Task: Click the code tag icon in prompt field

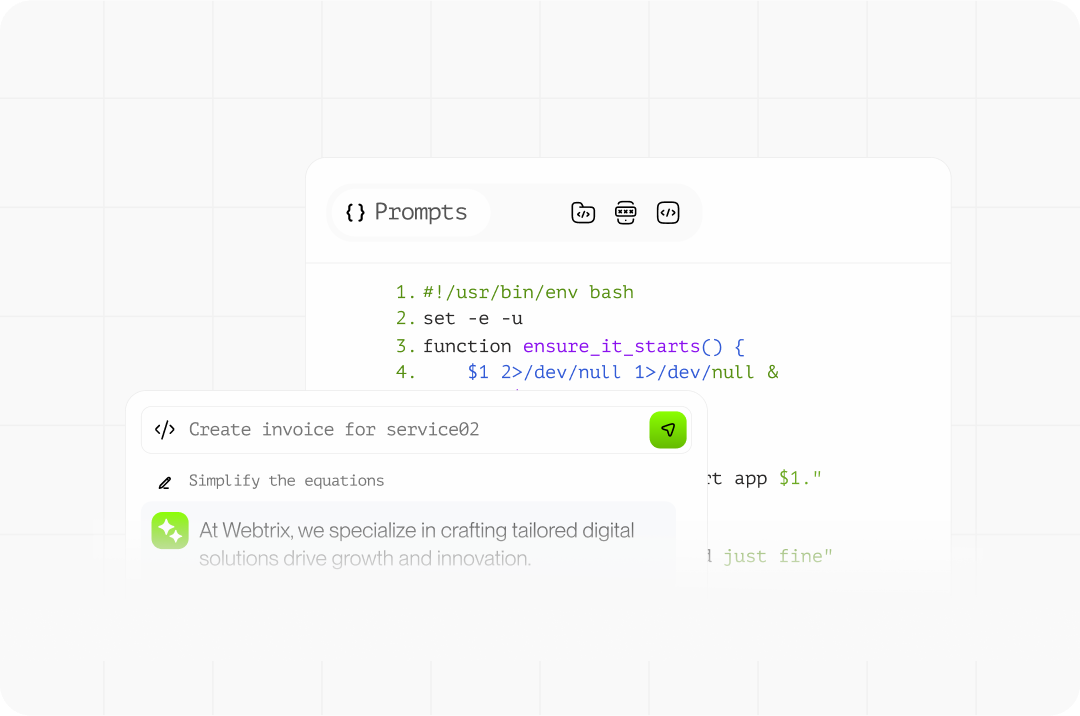Action: pos(165,430)
